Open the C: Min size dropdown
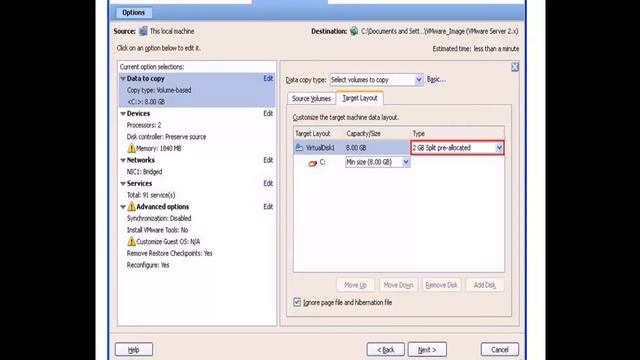Image resolution: width=640 pixels, height=360 pixels. click(x=406, y=162)
